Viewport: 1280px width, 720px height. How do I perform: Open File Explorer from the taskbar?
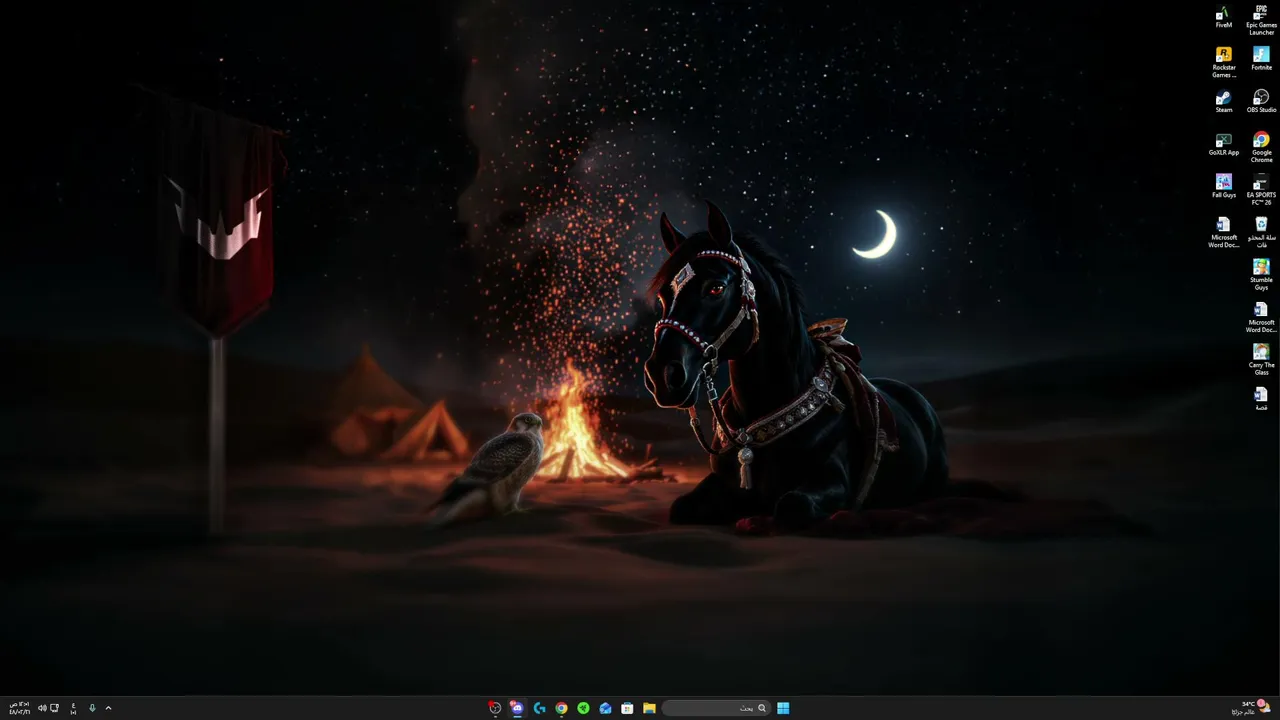pos(649,708)
